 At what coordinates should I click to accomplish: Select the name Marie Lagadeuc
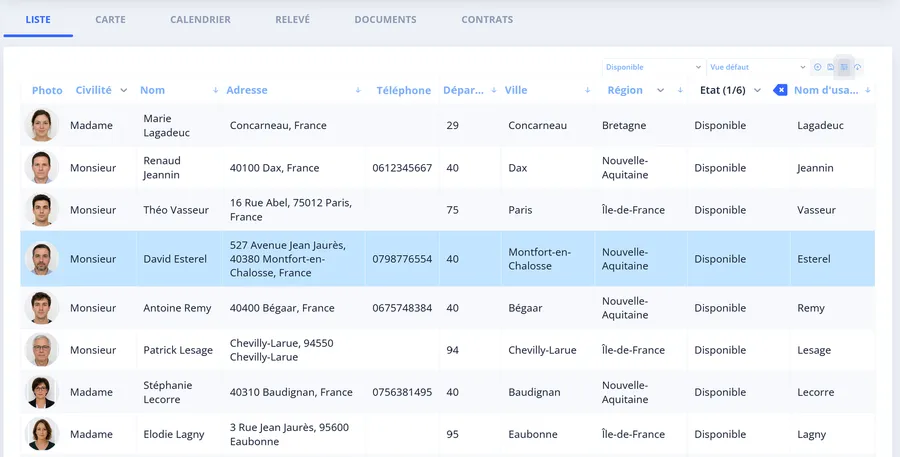tap(166, 125)
